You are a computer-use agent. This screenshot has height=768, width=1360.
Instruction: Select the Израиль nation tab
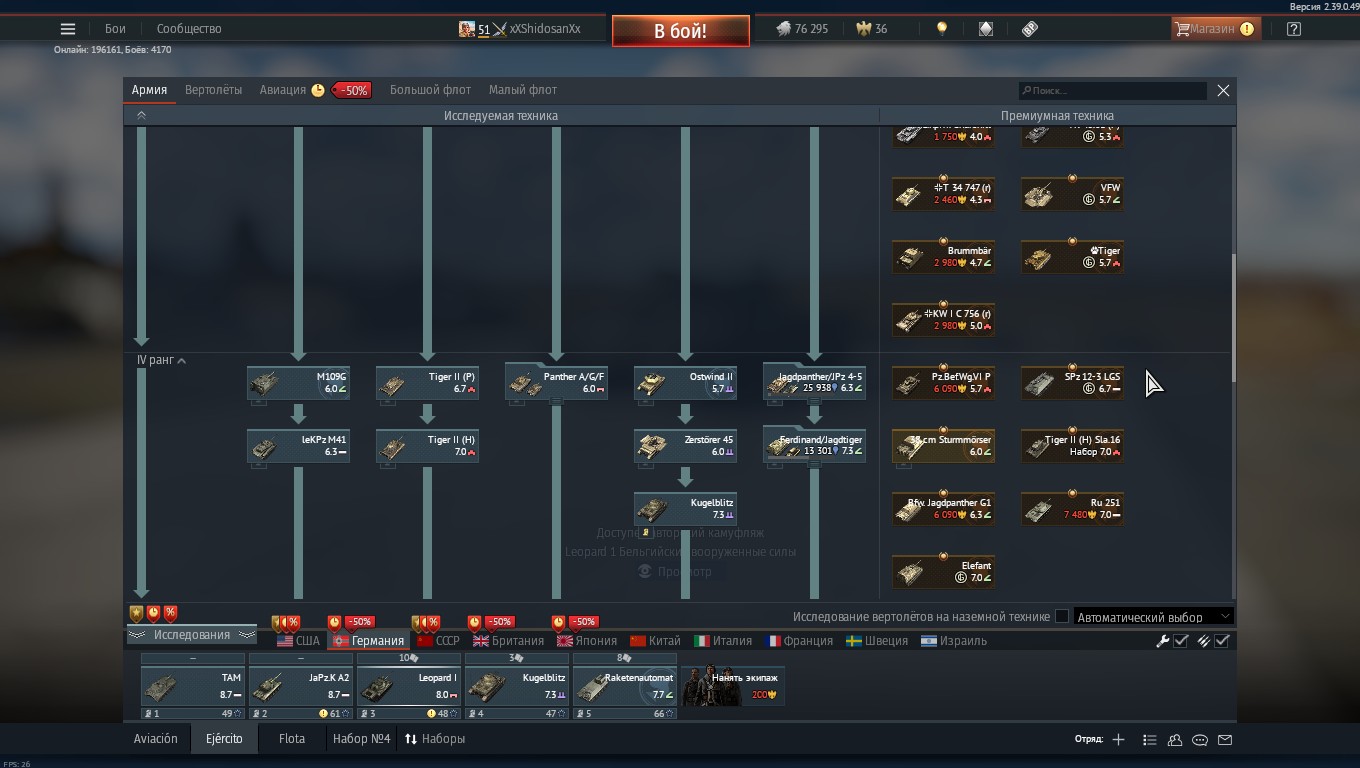[954, 641]
